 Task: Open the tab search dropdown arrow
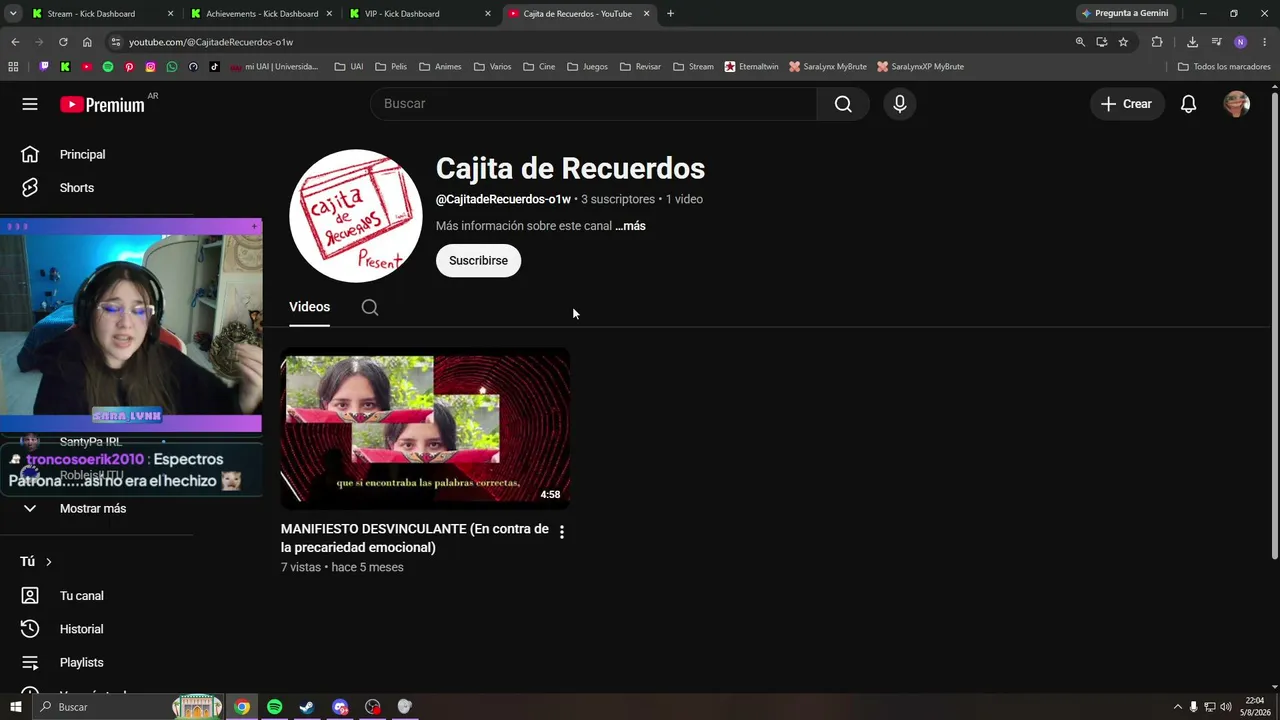[13, 14]
